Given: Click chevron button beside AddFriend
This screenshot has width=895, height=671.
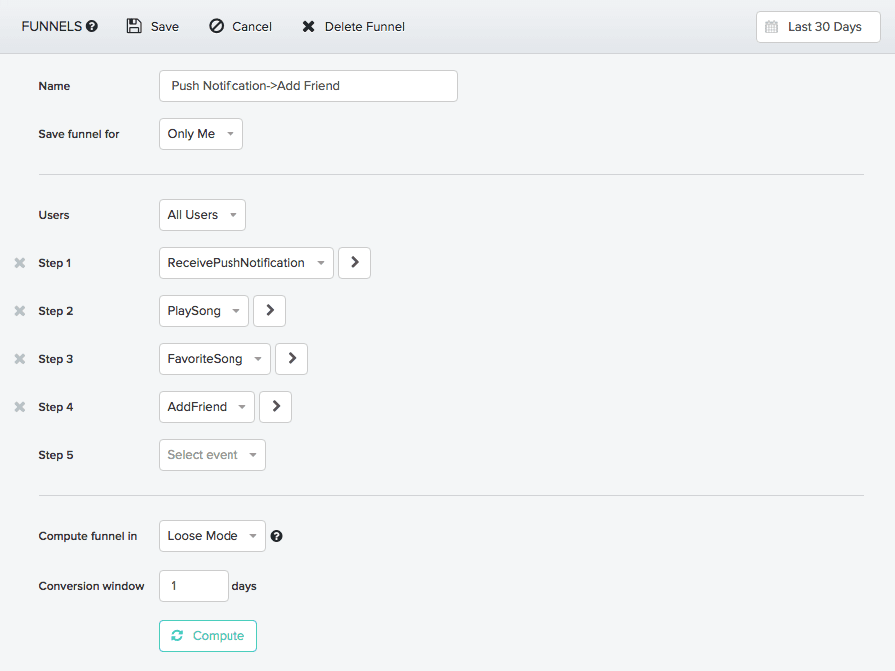Looking at the screenshot, I should coord(275,407).
